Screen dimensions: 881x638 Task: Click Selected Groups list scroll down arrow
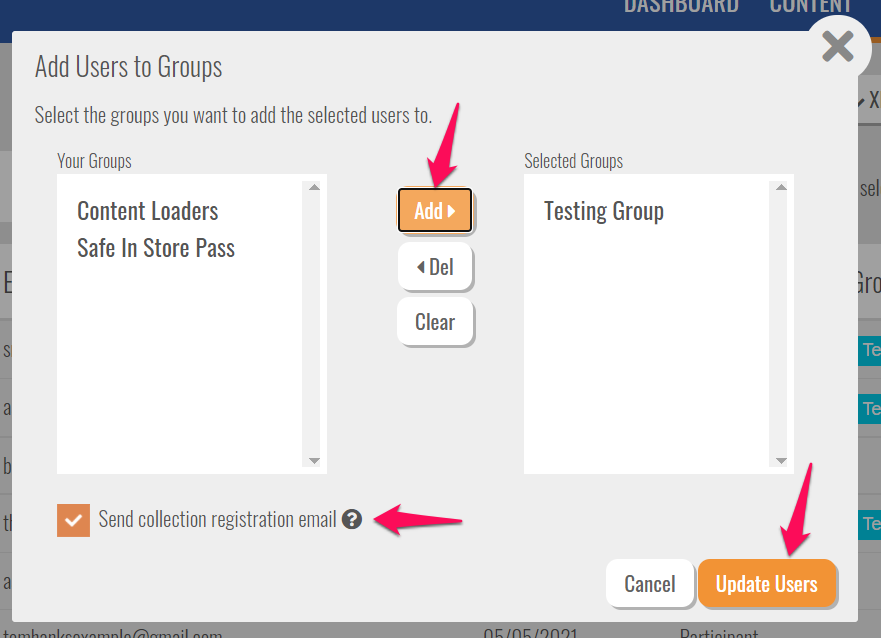coord(781,461)
